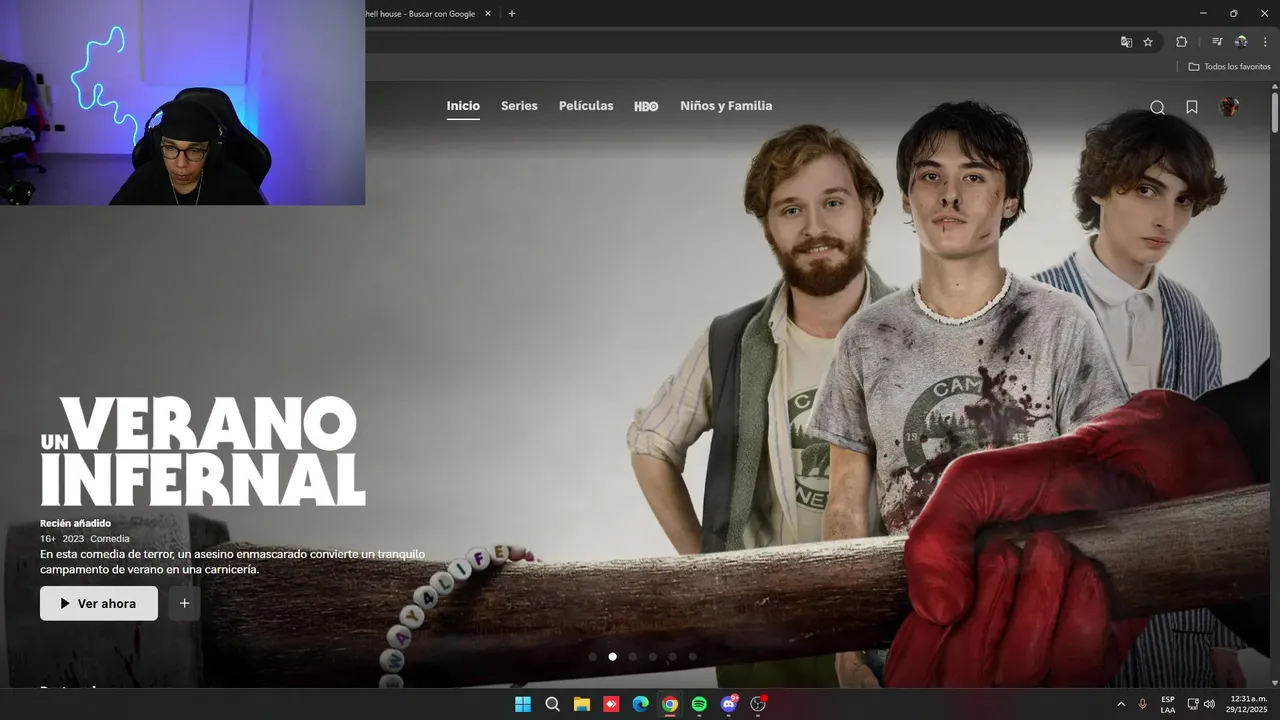Viewport: 1280px width, 720px height.
Task: Add Un Verano Infernal to list with plus
Action: (184, 603)
